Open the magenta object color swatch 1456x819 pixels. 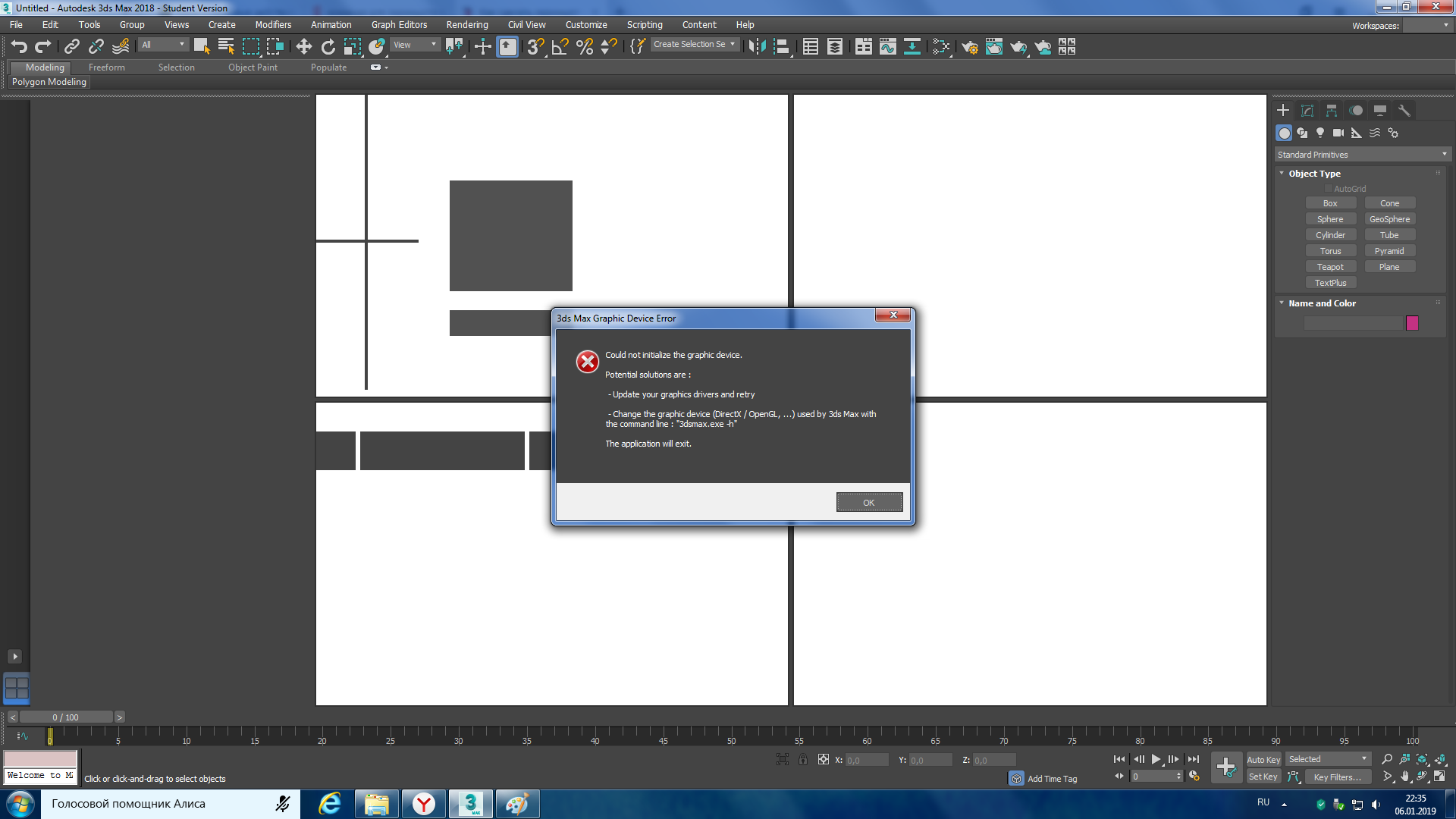(x=1412, y=323)
